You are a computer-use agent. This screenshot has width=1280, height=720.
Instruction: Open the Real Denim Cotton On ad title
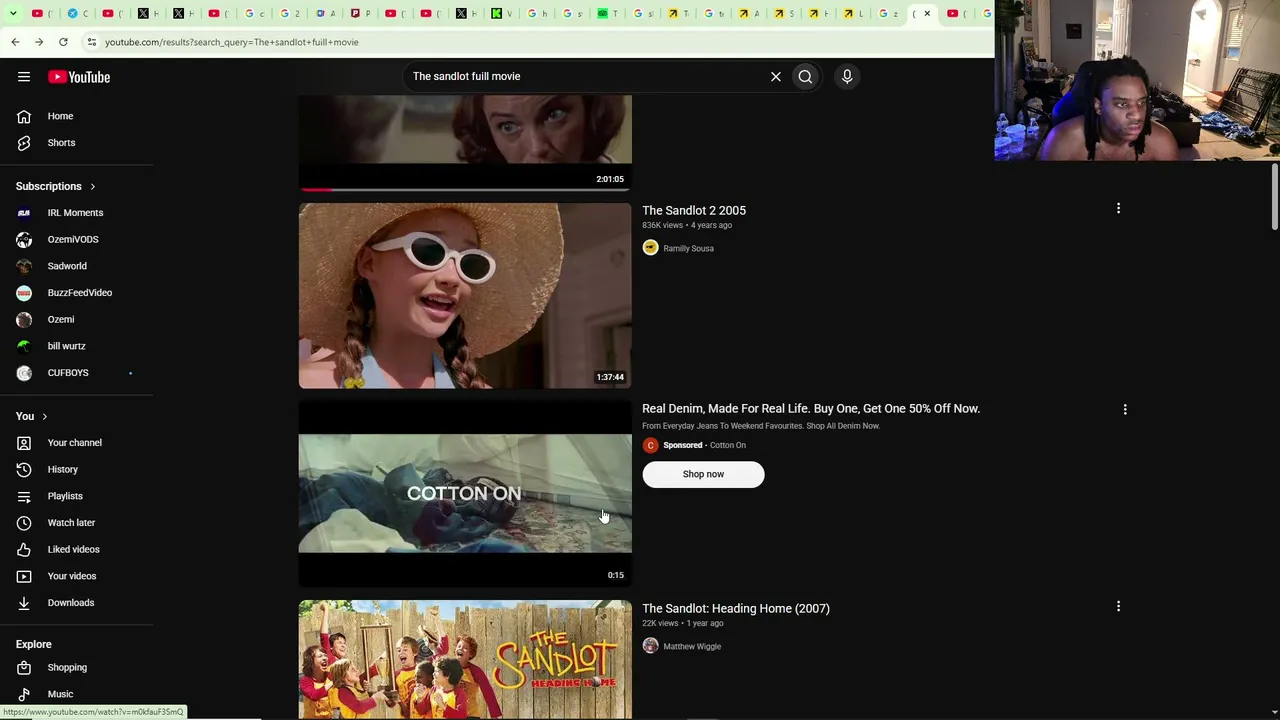click(811, 409)
